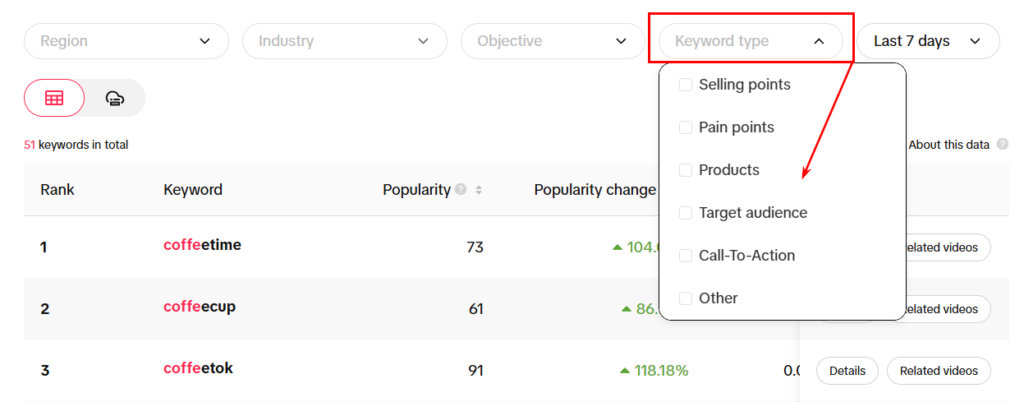Tick the Products checkbox

[x=686, y=170]
